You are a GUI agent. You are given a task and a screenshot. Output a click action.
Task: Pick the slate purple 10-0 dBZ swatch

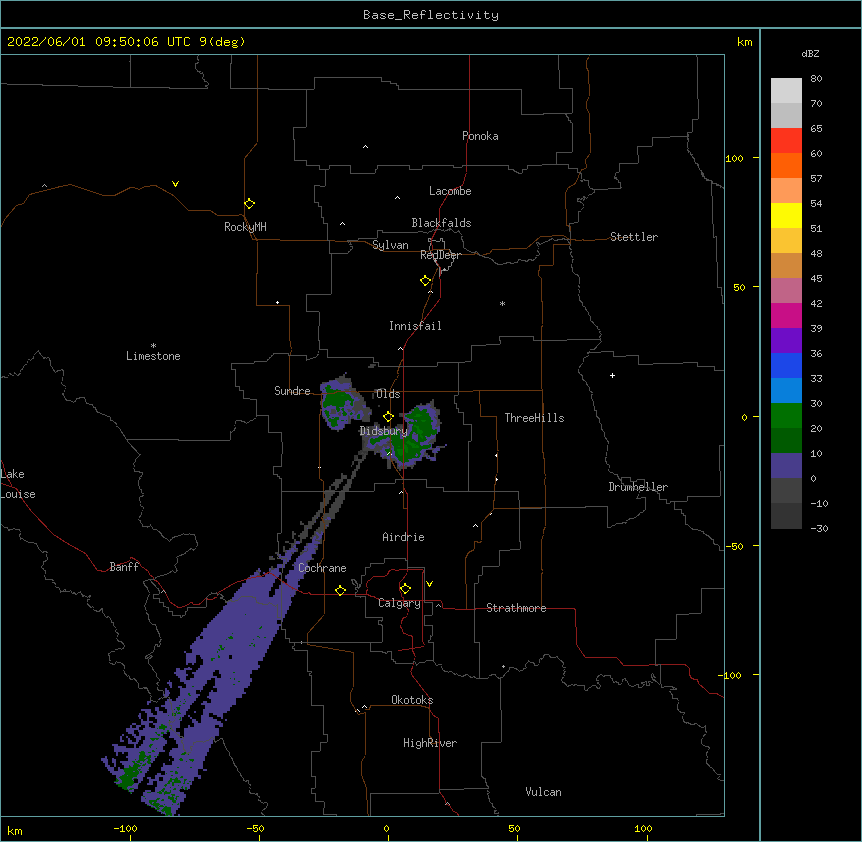(x=786, y=466)
